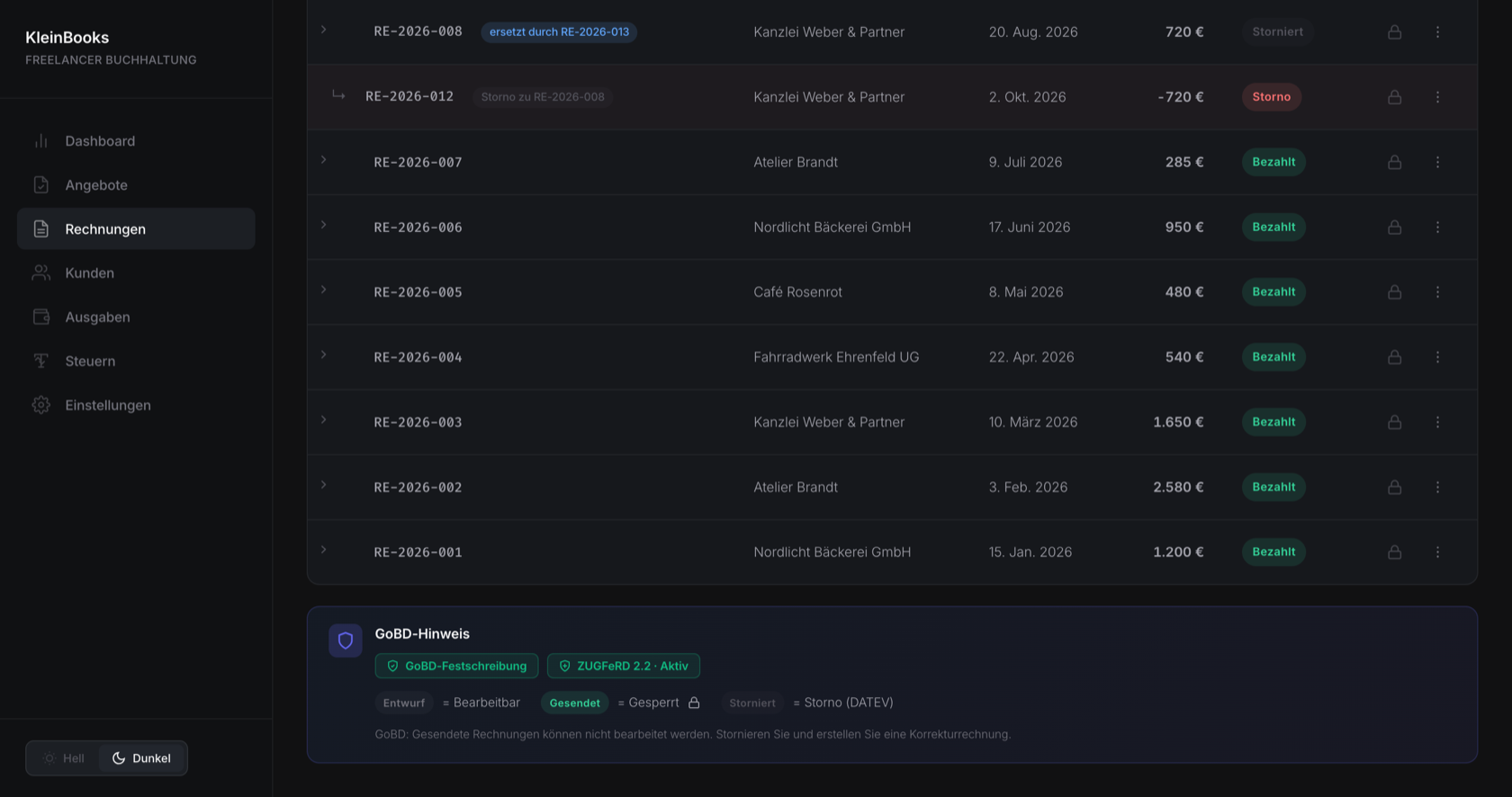Expand row RE-2026-006
The height and width of the screenshot is (797, 1512).
324,225
